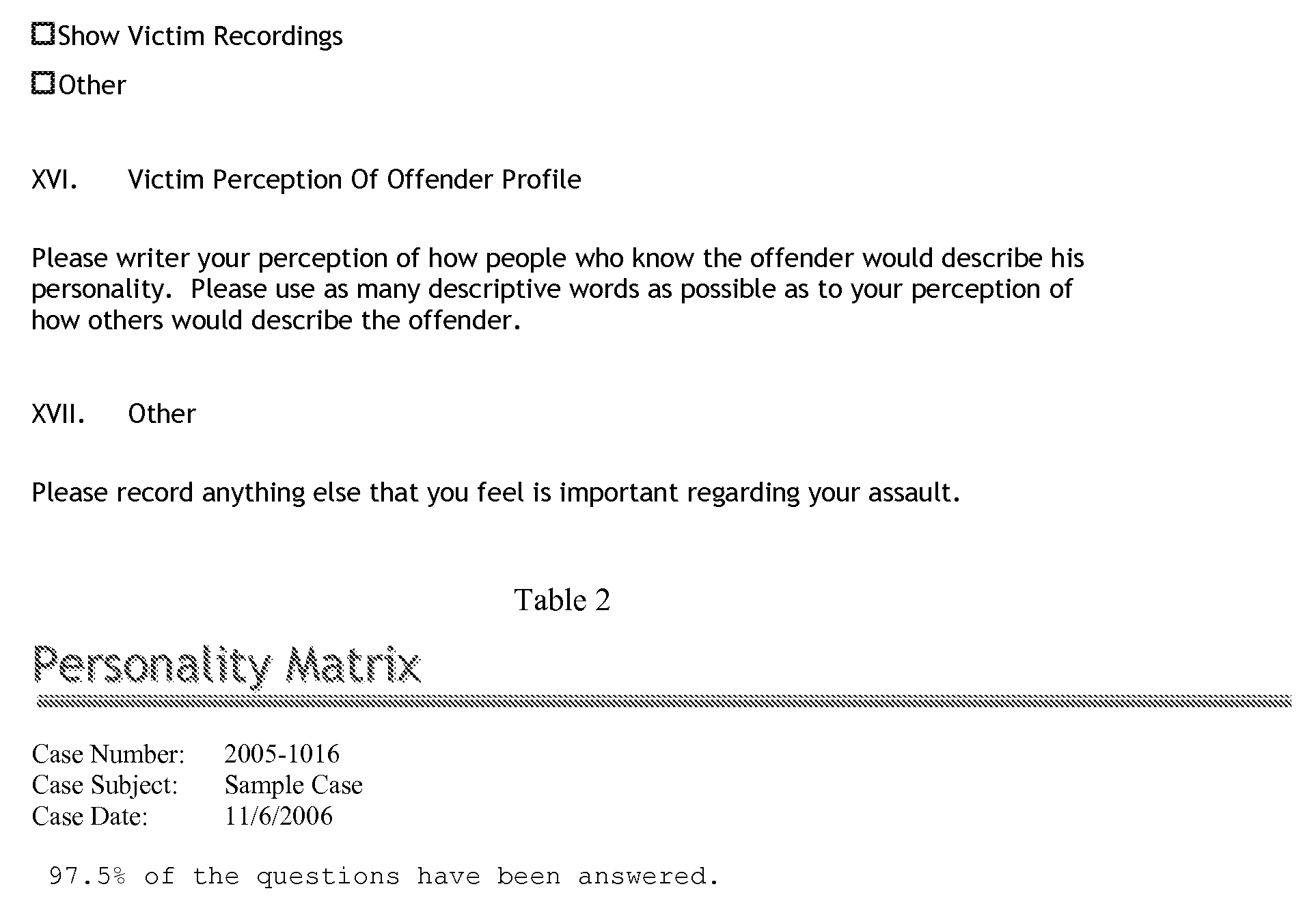Click the sentence about recording anything else
This screenshot has width=1316, height=906.
(x=496, y=493)
